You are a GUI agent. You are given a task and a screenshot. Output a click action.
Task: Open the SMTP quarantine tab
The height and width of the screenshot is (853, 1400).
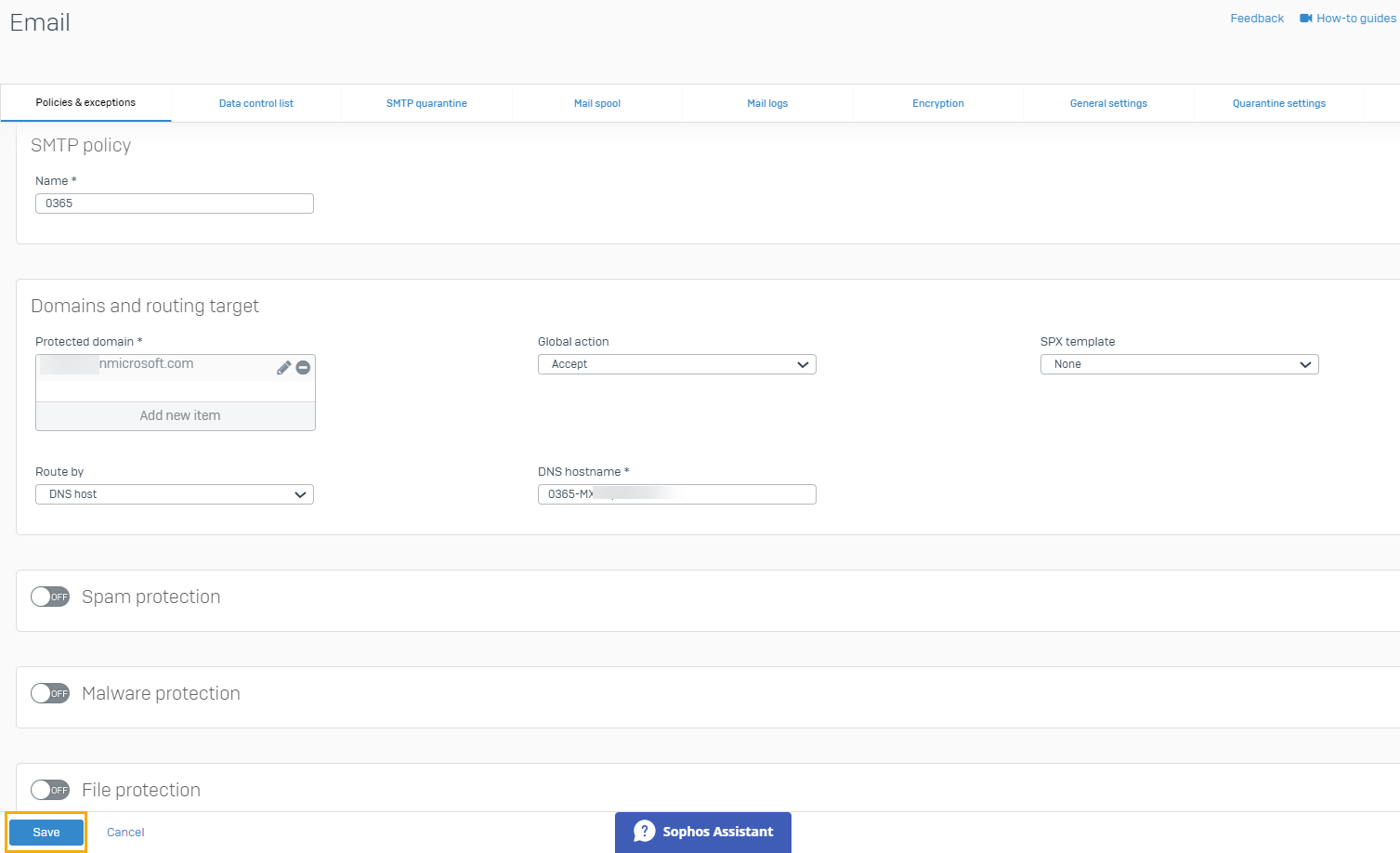[425, 103]
